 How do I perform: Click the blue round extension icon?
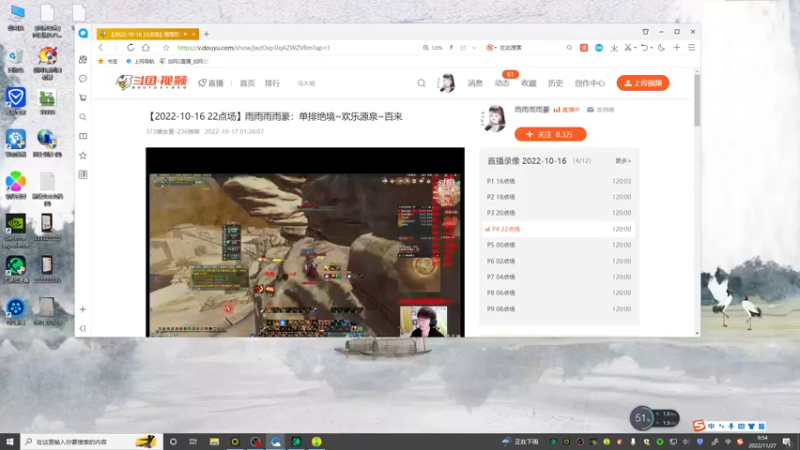pyautogui.click(x=599, y=47)
